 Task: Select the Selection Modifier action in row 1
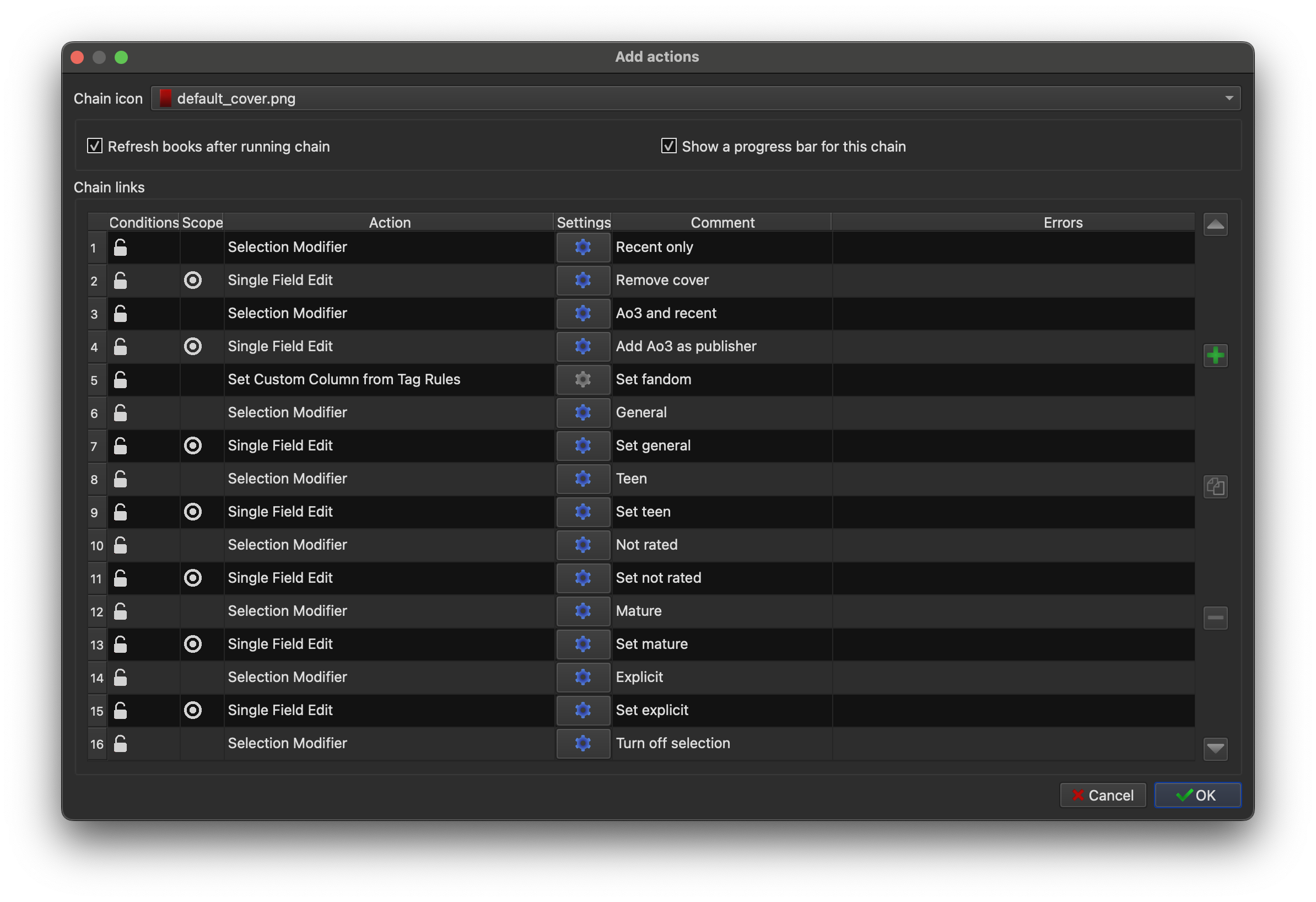click(x=389, y=247)
